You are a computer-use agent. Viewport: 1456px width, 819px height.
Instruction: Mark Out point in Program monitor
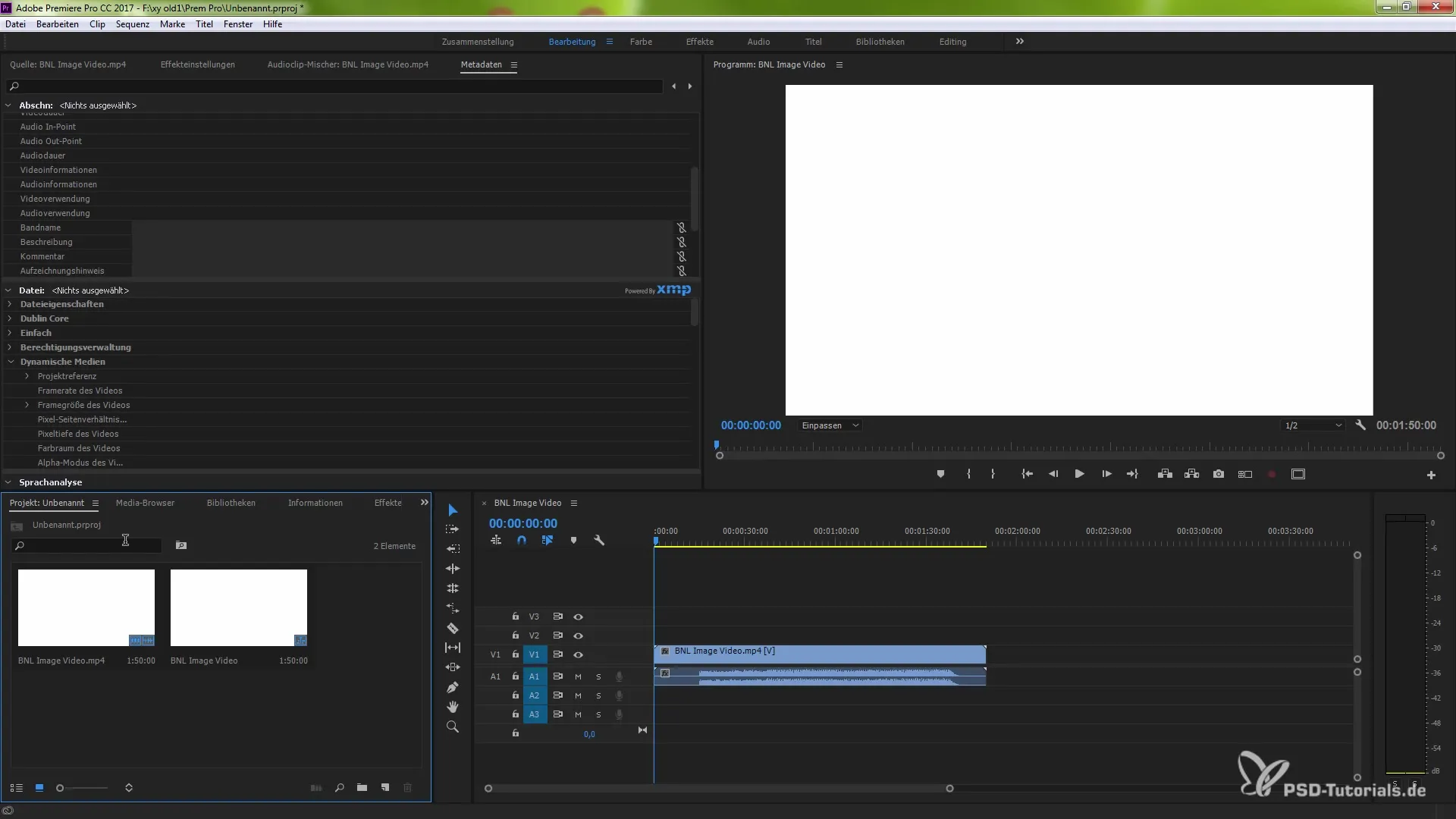[993, 474]
